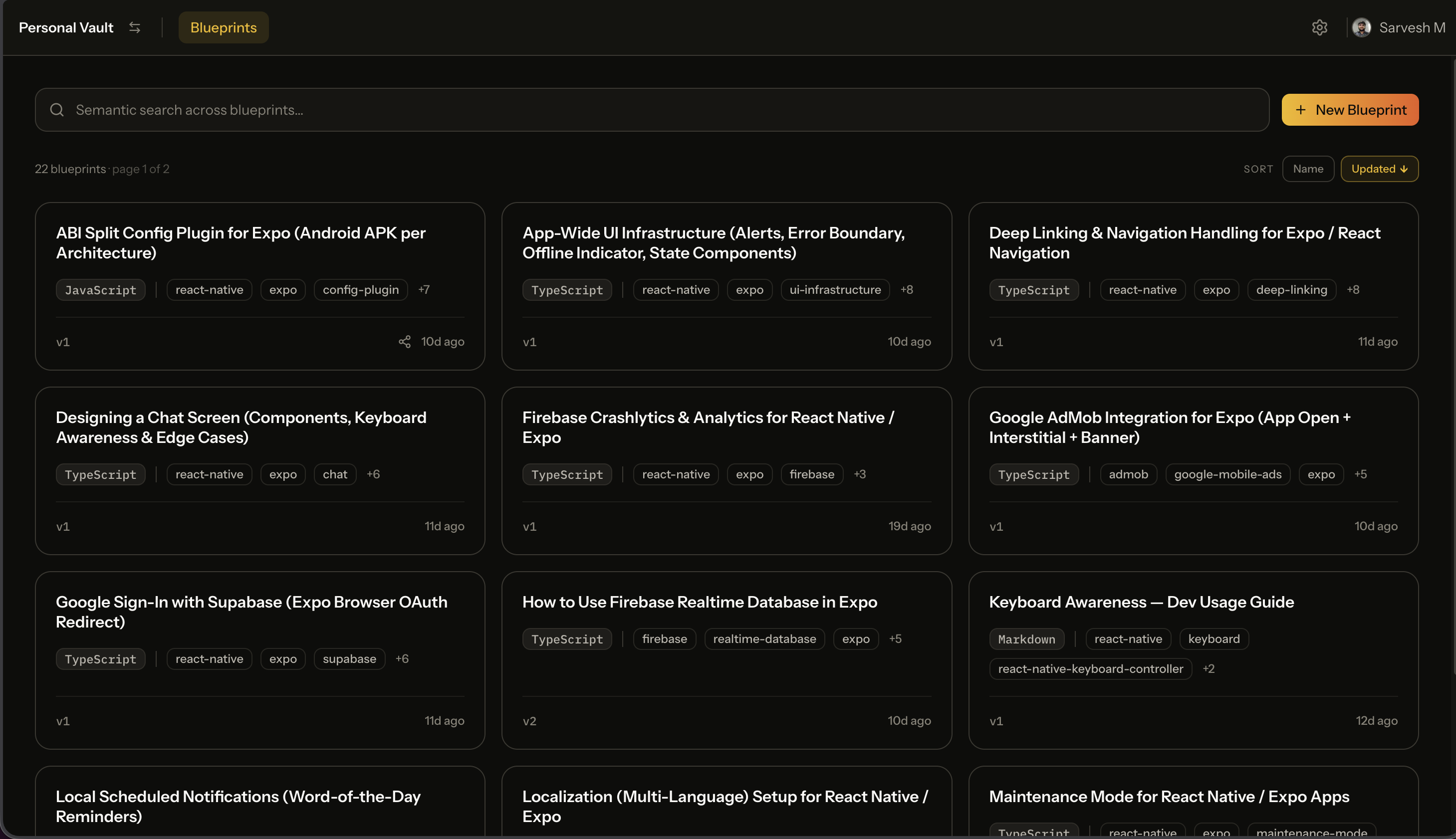Click the config-plugin tag
1456x839 pixels.
tap(361, 290)
